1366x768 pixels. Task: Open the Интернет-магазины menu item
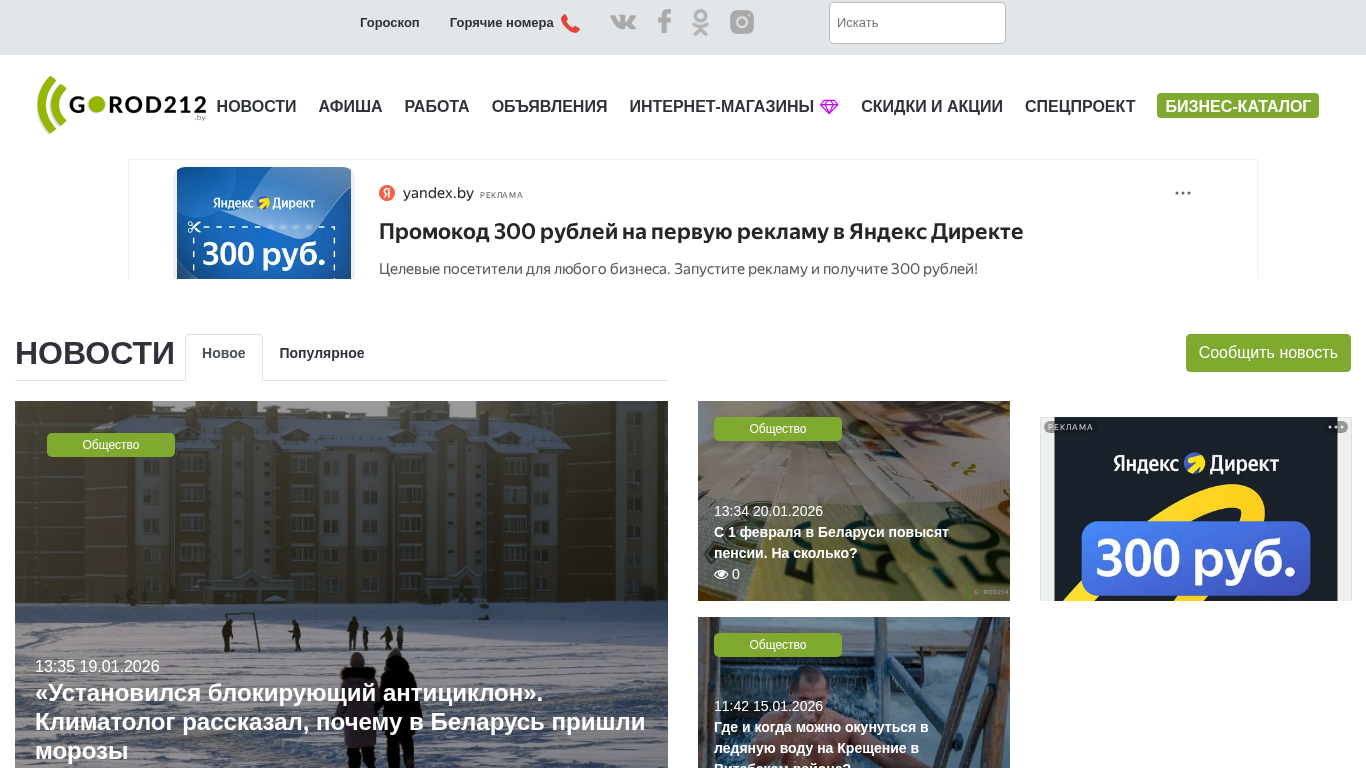coord(721,107)
